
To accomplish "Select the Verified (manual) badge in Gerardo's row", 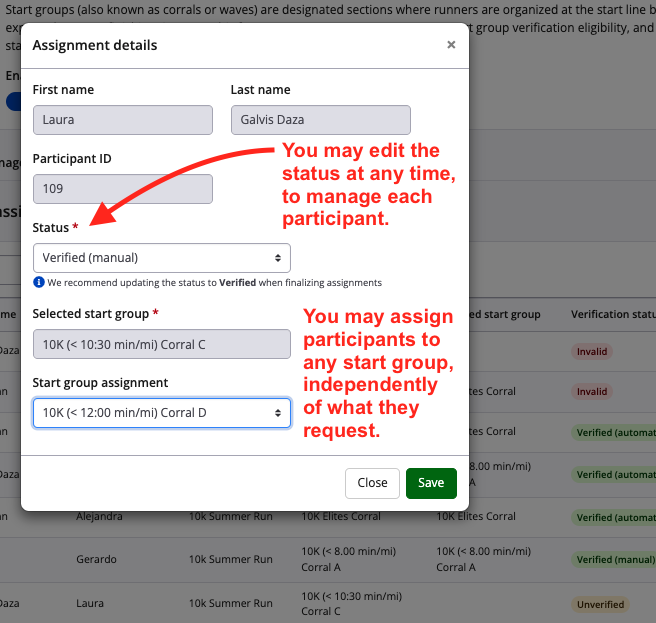I will point(613,560).
